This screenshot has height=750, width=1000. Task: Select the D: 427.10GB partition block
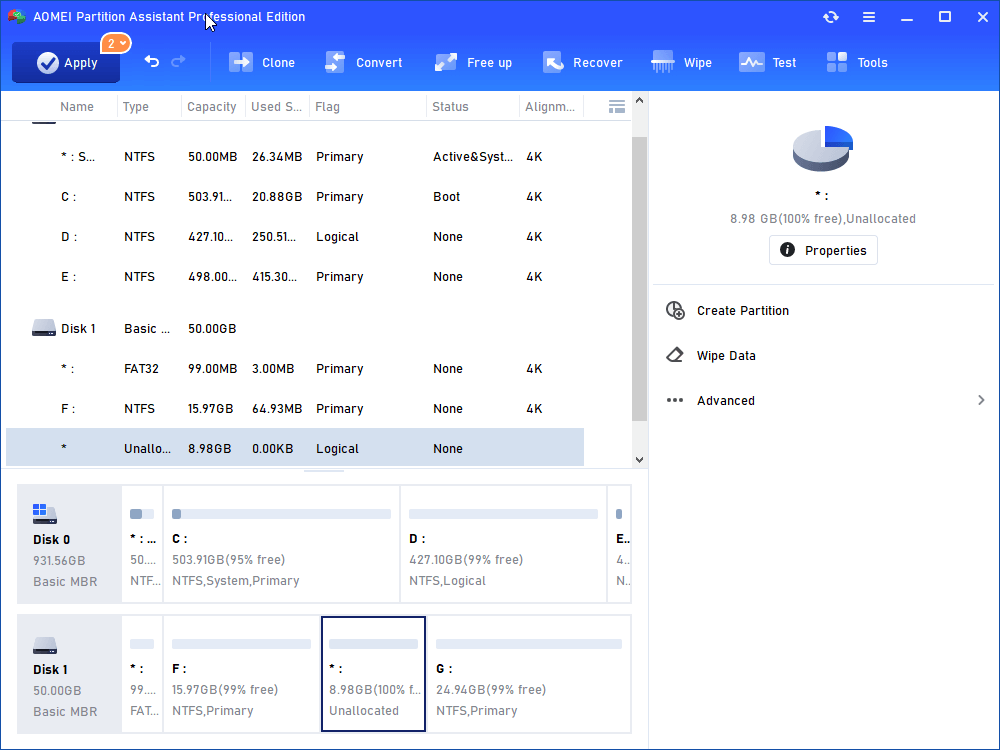pos(503,544)
